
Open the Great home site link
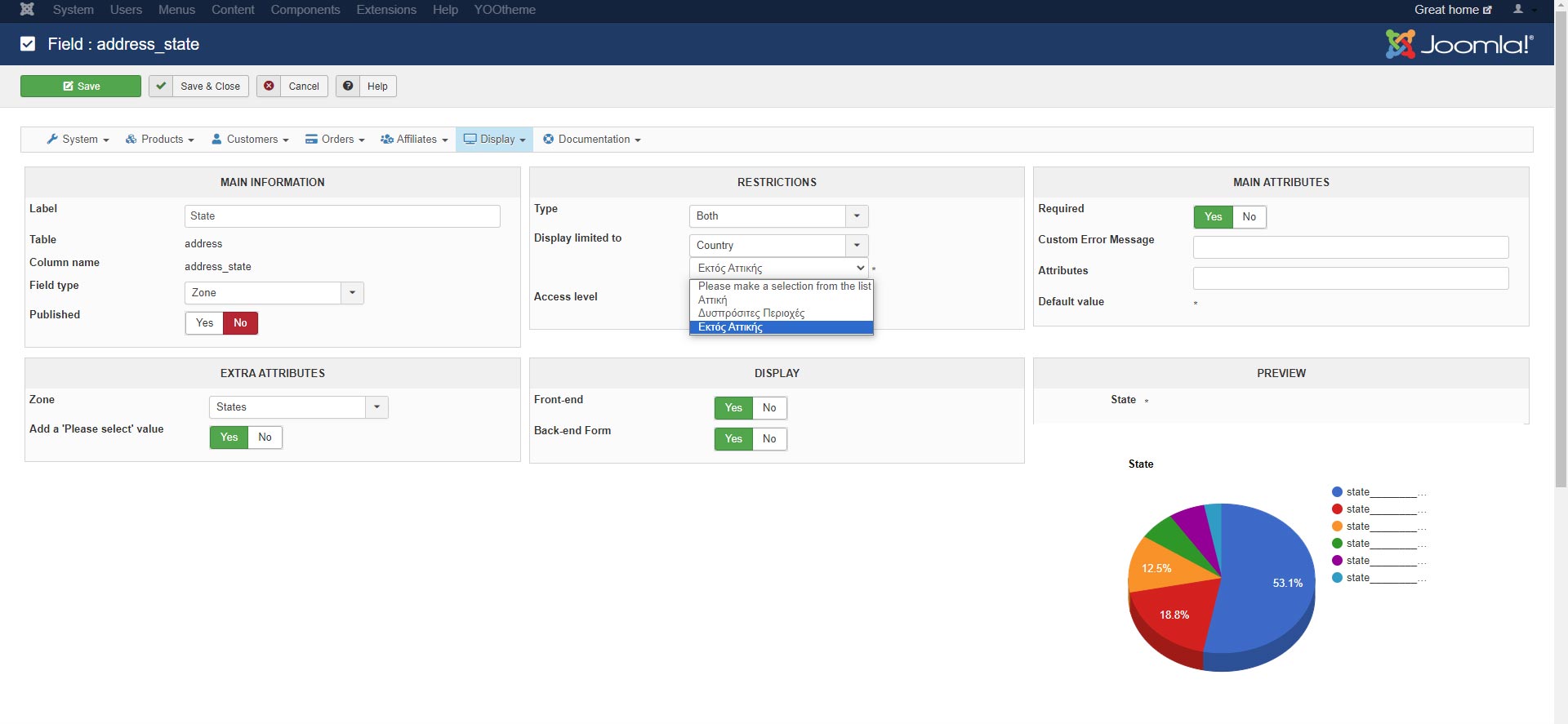(1452, 10)
